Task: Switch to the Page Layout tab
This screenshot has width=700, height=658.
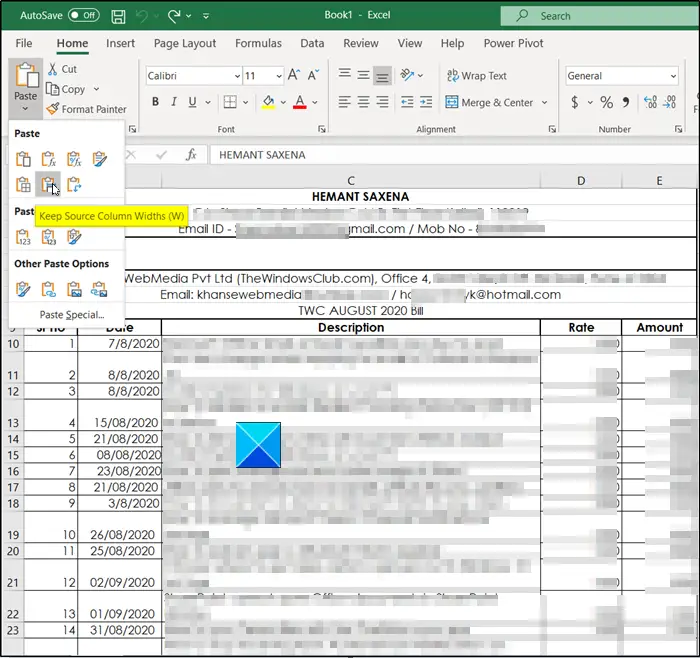Action: pos(185,43)
